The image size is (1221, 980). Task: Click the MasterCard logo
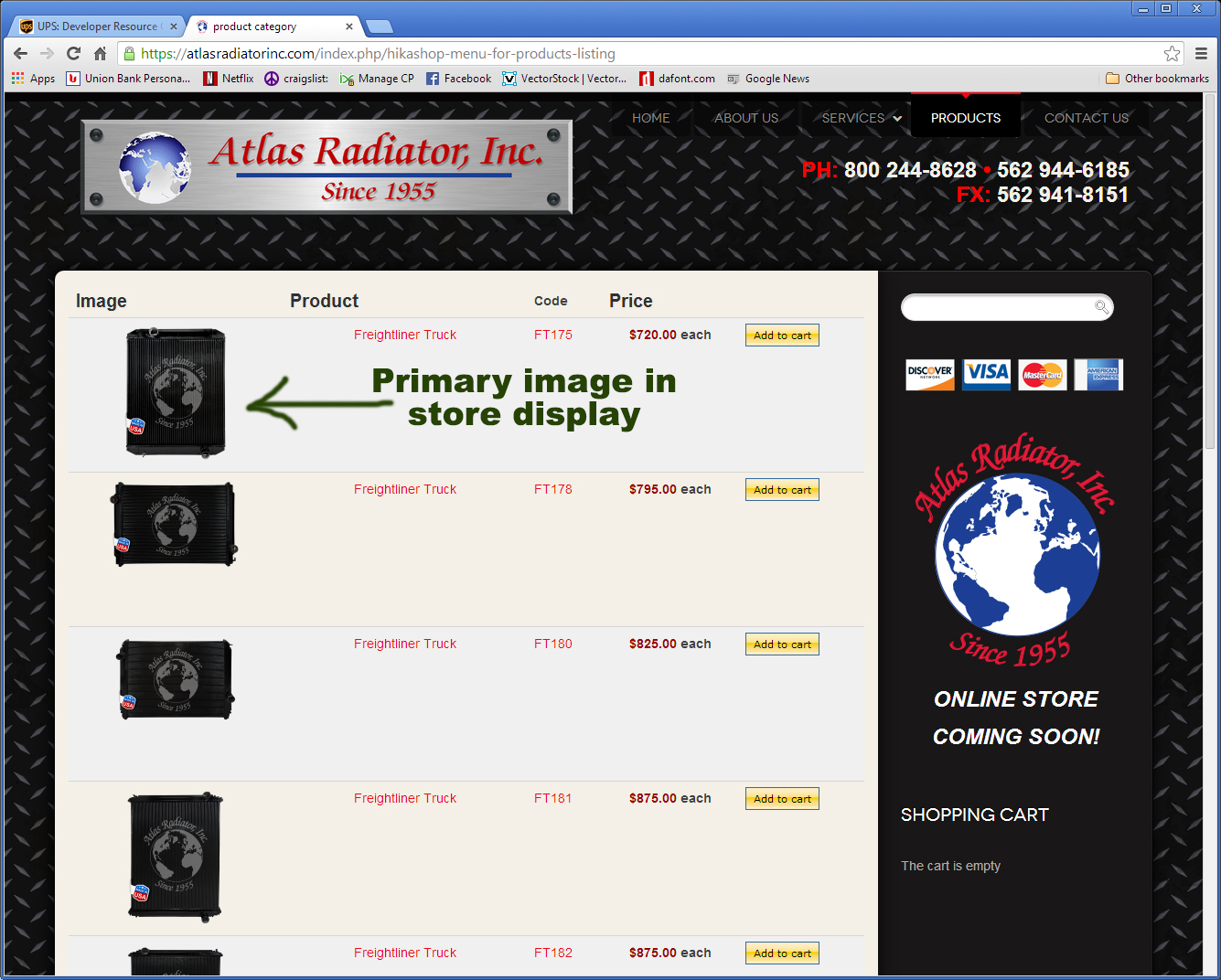(x=1043, y=375)
